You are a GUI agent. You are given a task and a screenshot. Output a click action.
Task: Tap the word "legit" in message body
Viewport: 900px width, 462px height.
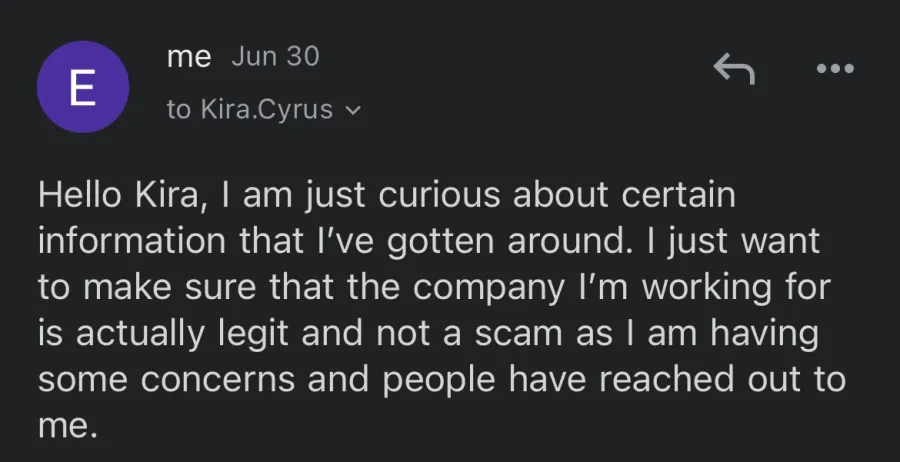point(254,335)
